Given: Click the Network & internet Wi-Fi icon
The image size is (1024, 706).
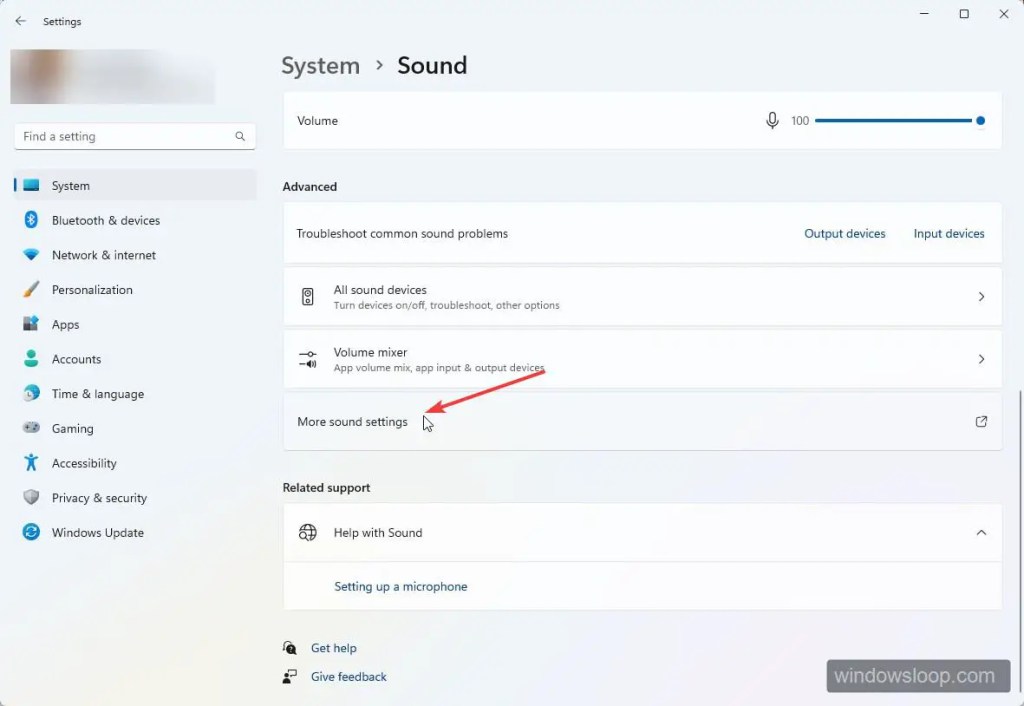Looking at the screenshot, I should 31,255.
